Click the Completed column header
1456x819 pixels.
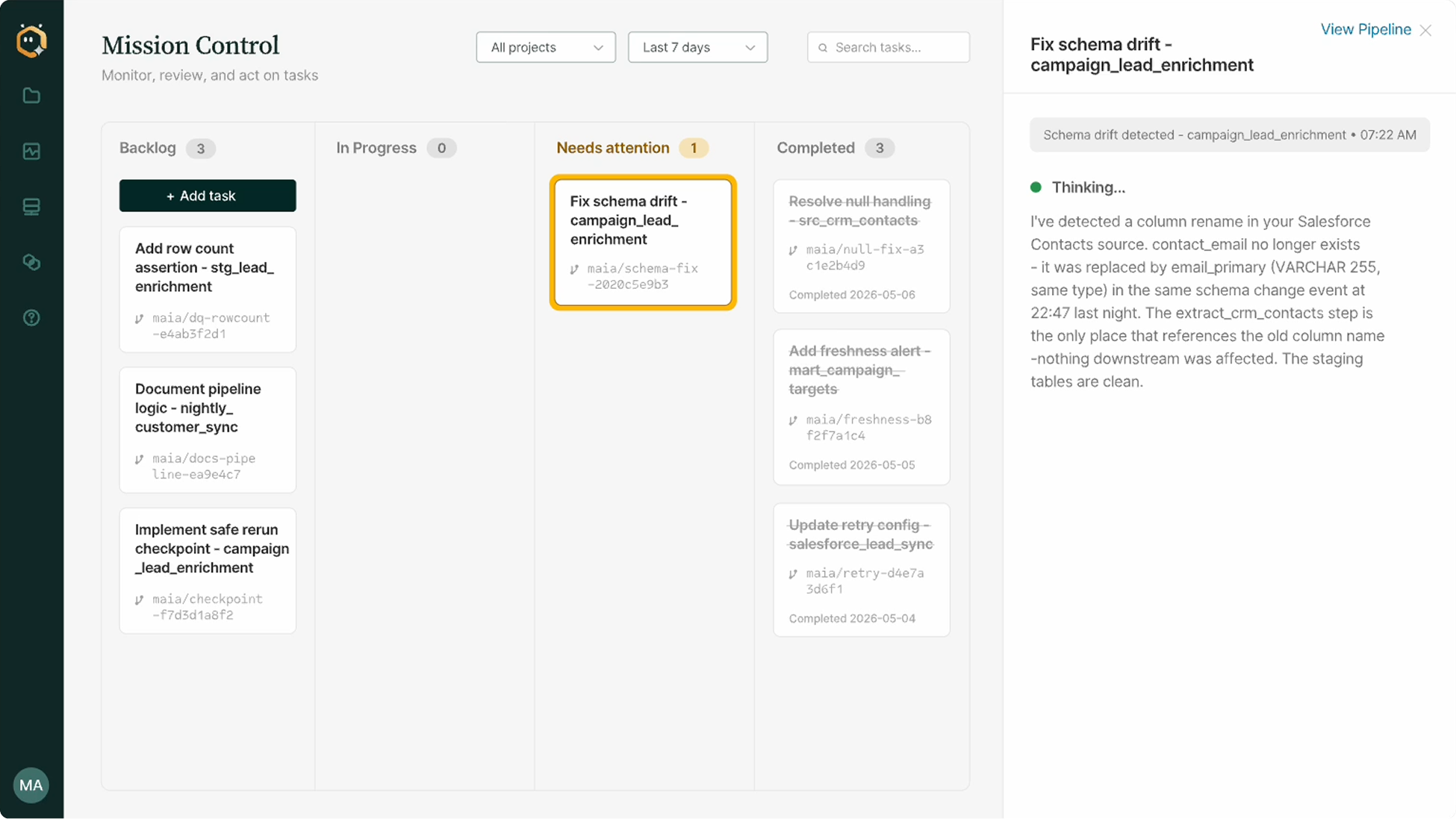pos(816,148)
